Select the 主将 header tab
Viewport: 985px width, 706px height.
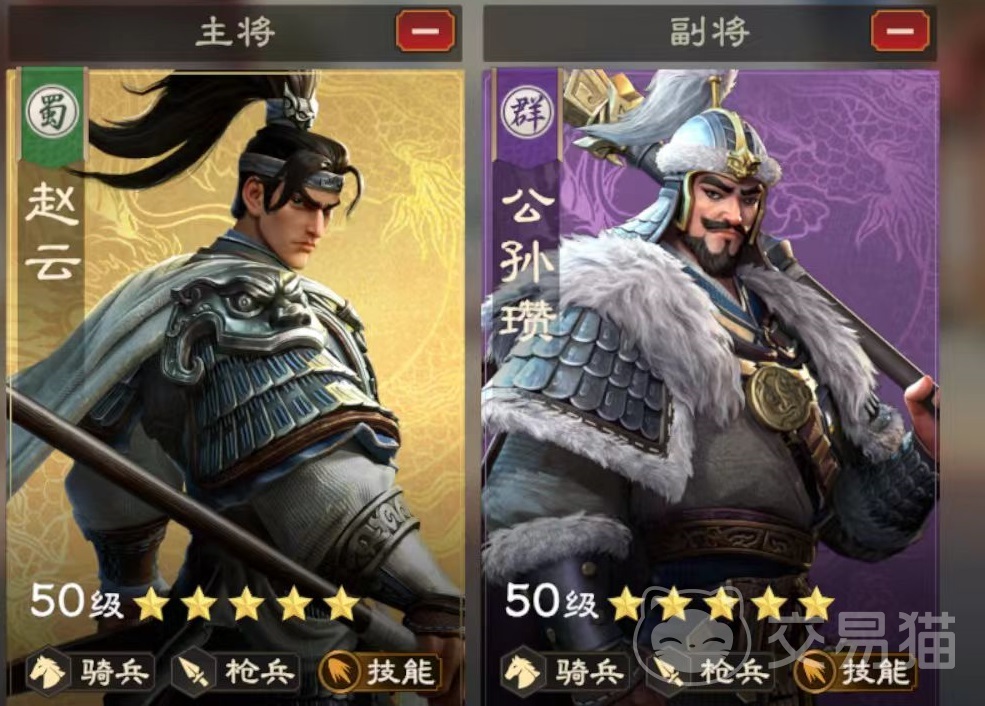coord(235,31)
